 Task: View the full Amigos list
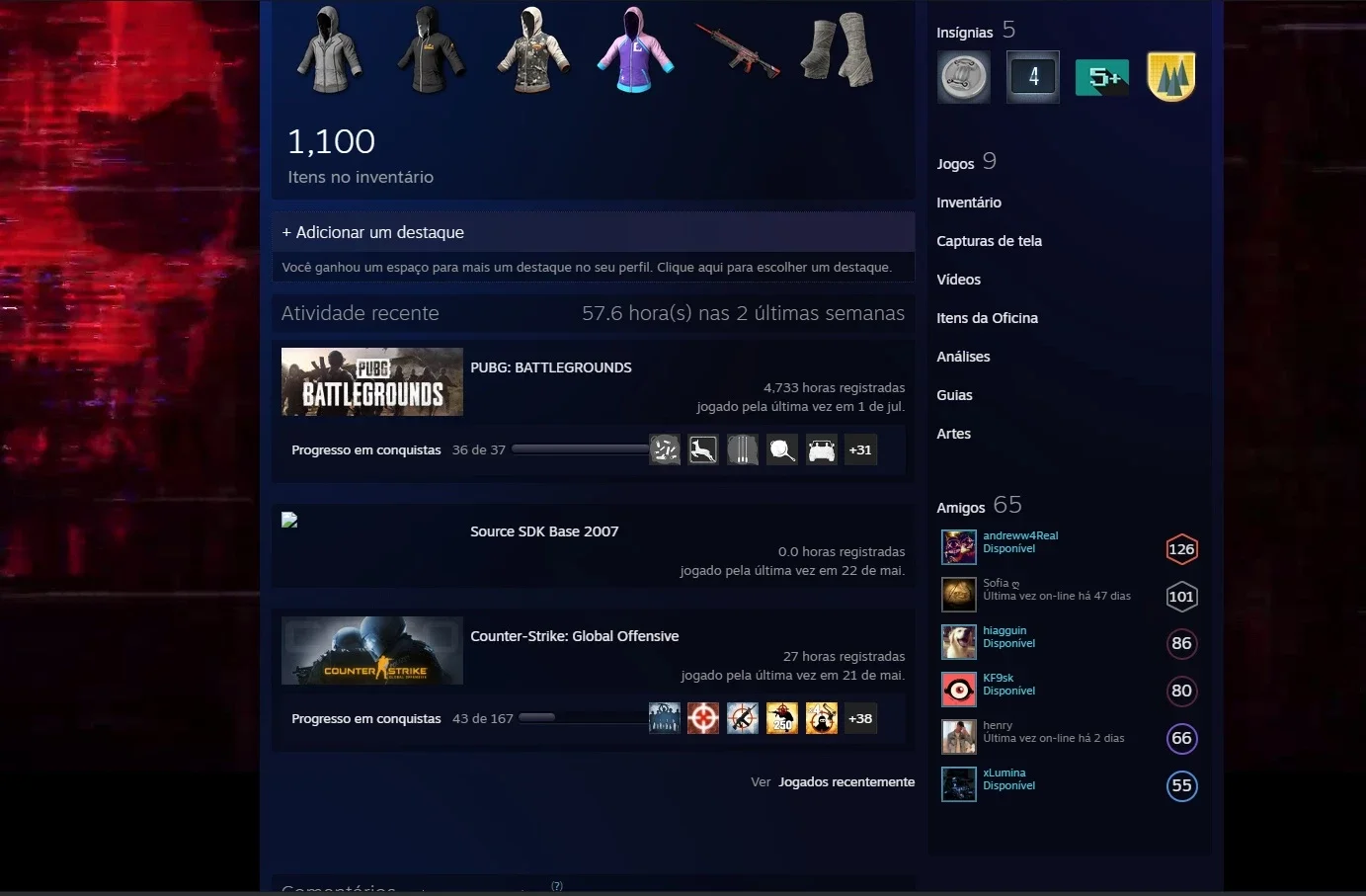(961, 508)
